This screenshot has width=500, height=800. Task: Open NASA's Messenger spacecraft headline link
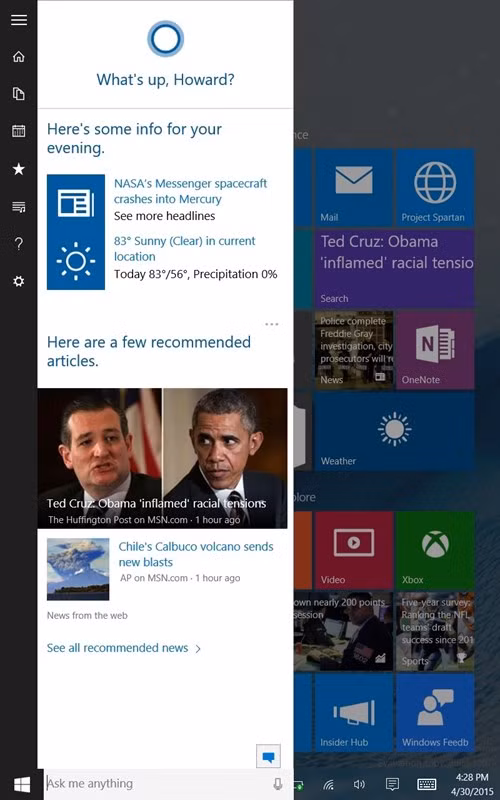190,191
